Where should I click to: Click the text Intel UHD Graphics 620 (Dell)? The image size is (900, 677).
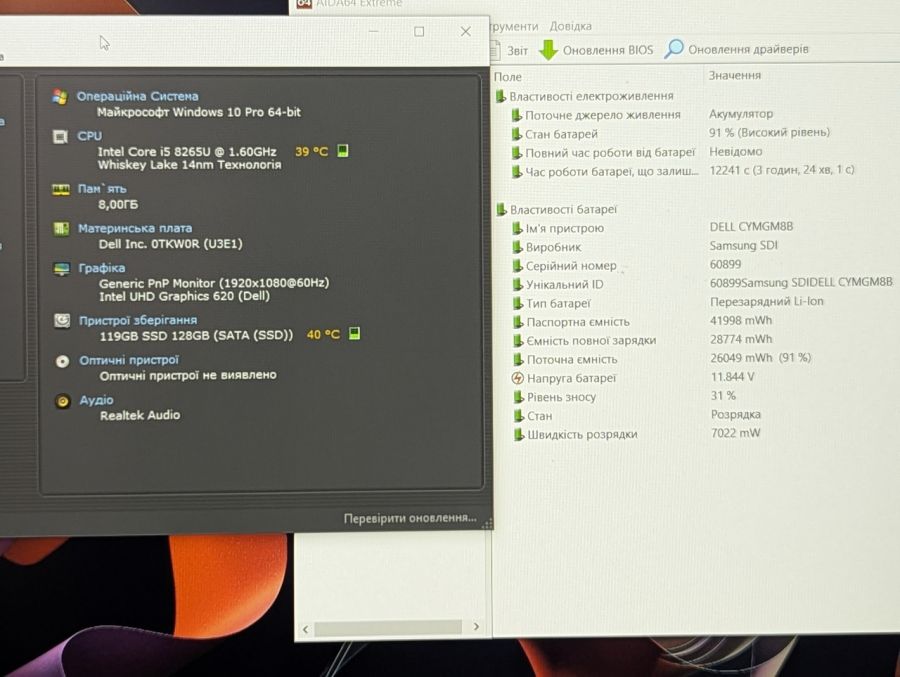coord(184,296)
